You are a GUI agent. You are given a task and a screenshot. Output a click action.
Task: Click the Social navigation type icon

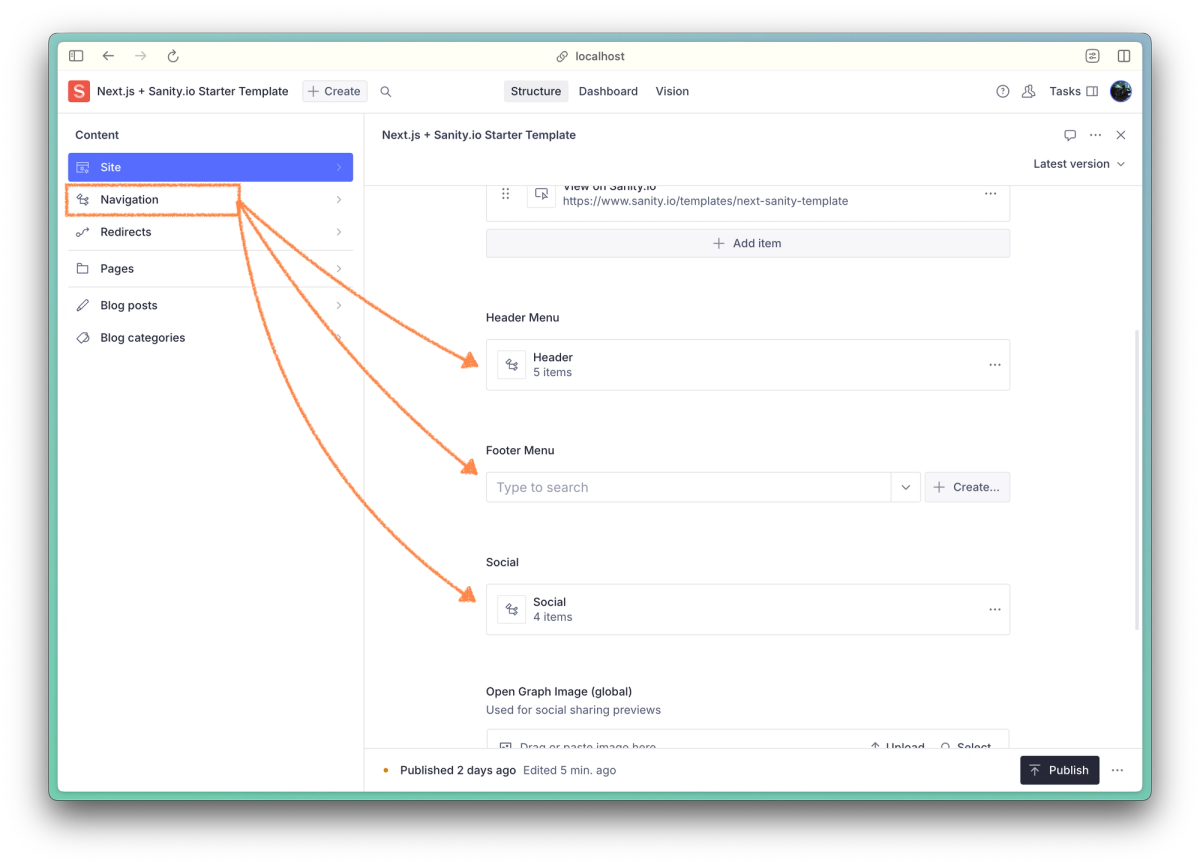[512, 609]
